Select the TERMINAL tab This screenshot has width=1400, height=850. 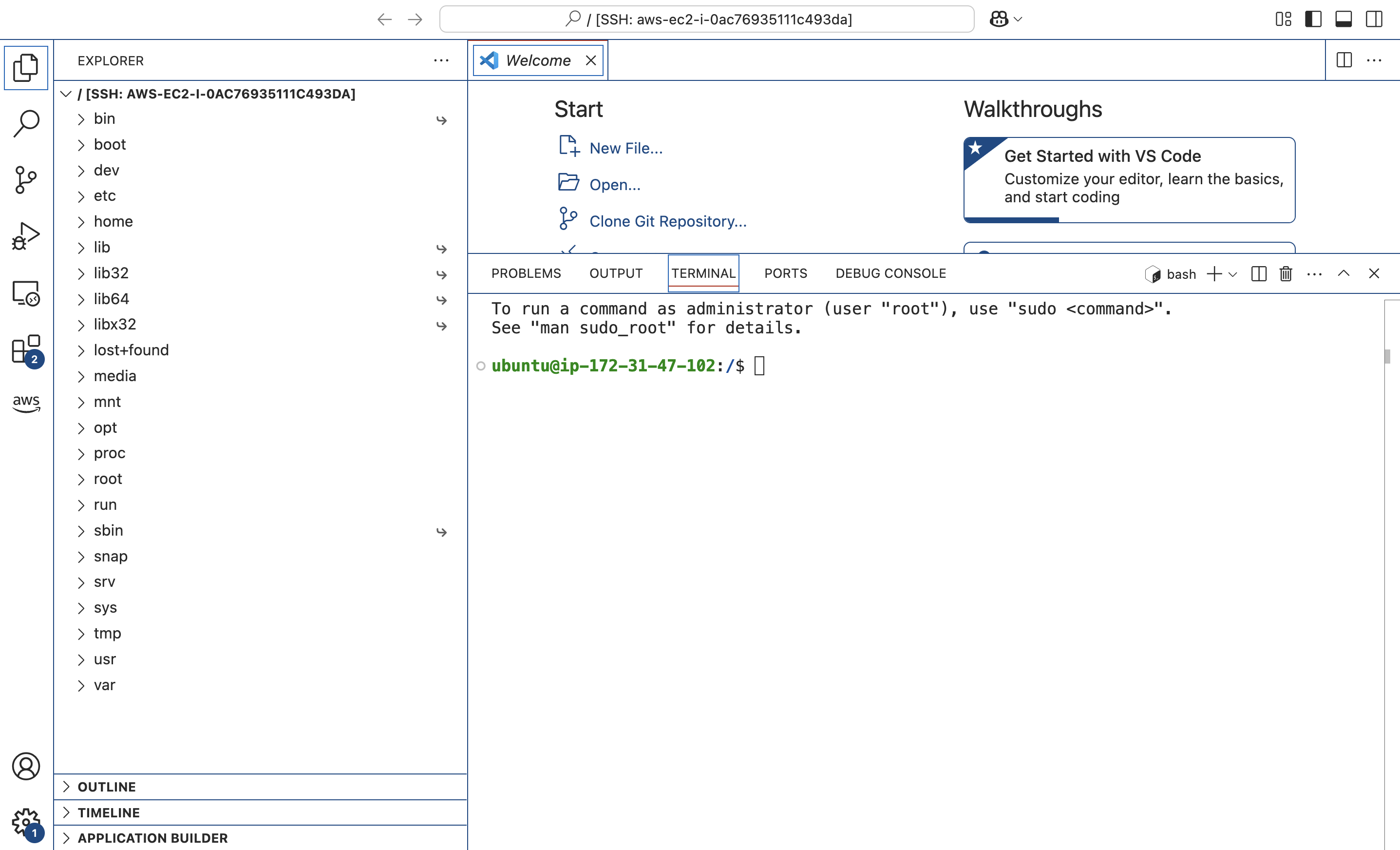click(x=703, y=273)
